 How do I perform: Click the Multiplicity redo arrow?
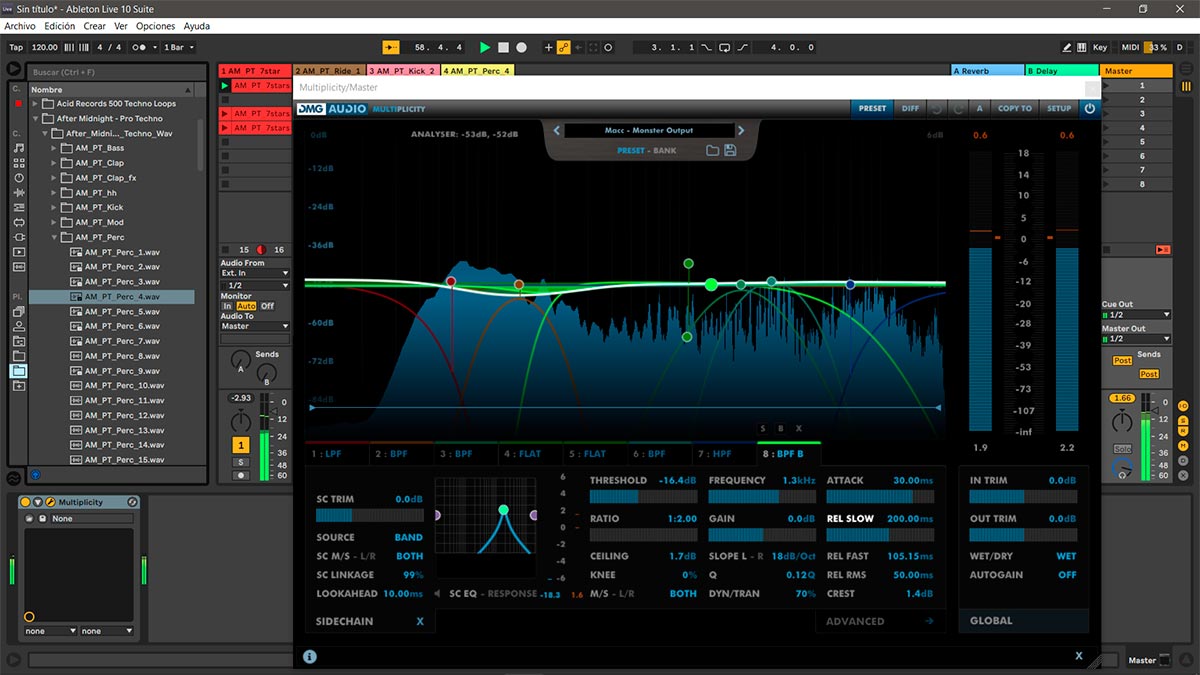958,108
